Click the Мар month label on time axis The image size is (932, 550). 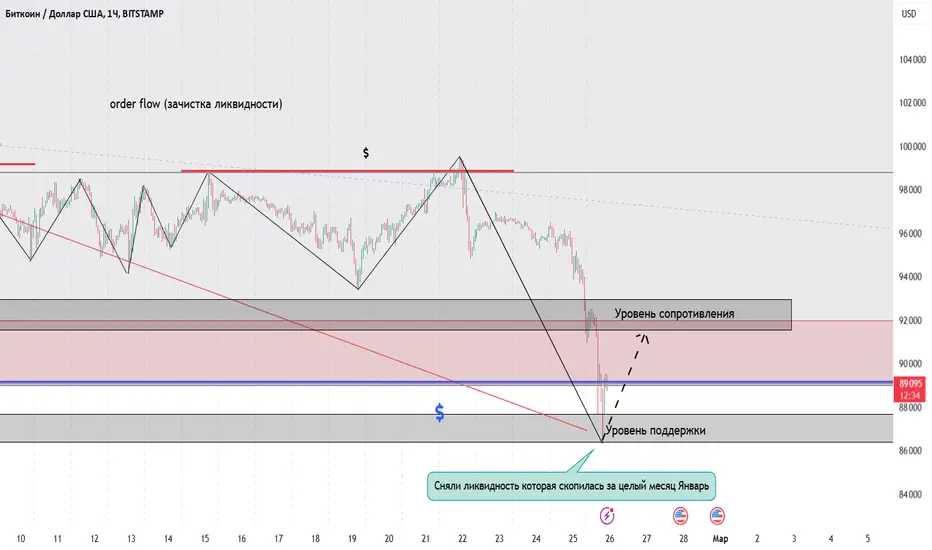pyautogui.click(x=720, y=539)
